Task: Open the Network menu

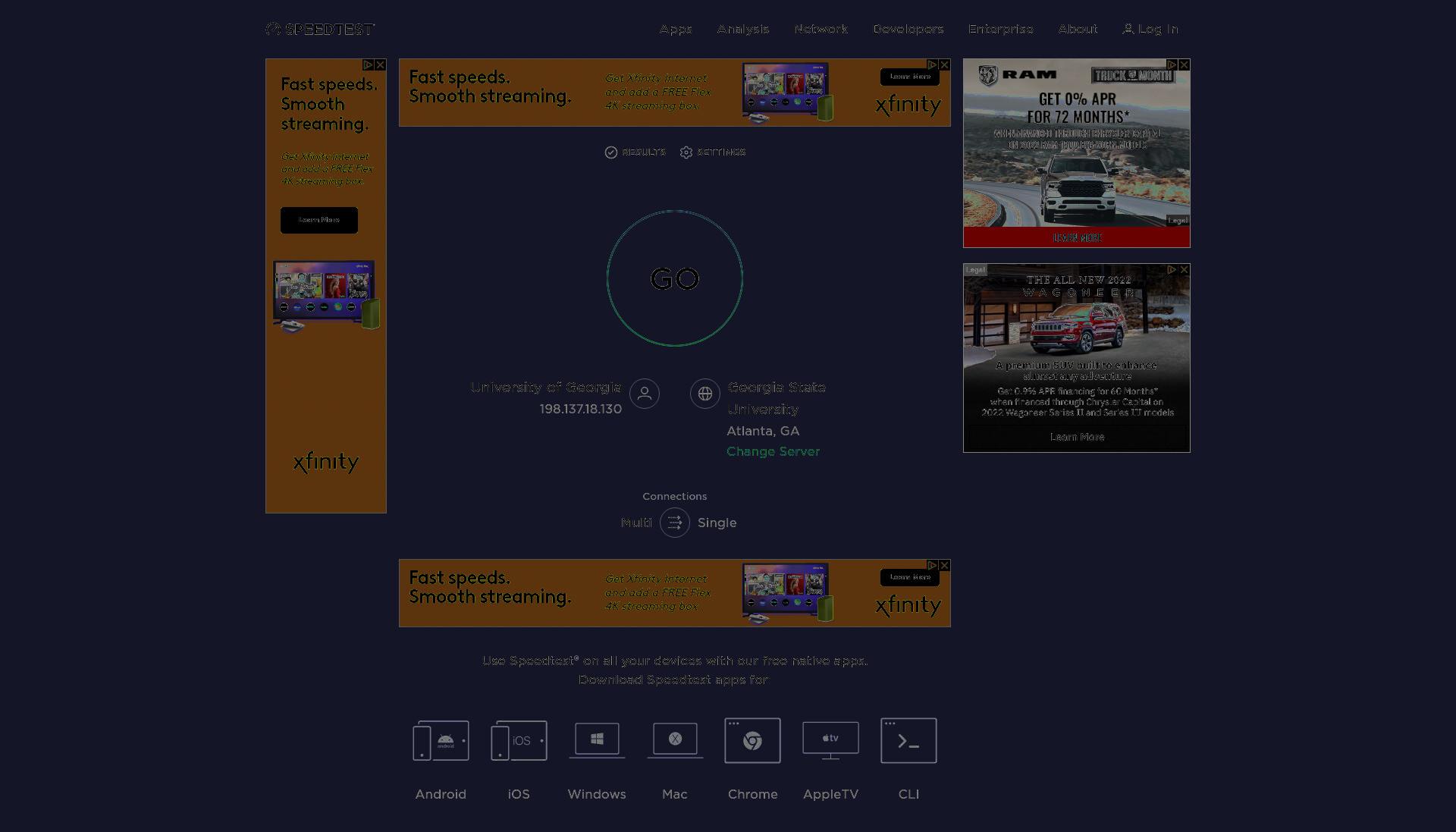Action: 821,29
